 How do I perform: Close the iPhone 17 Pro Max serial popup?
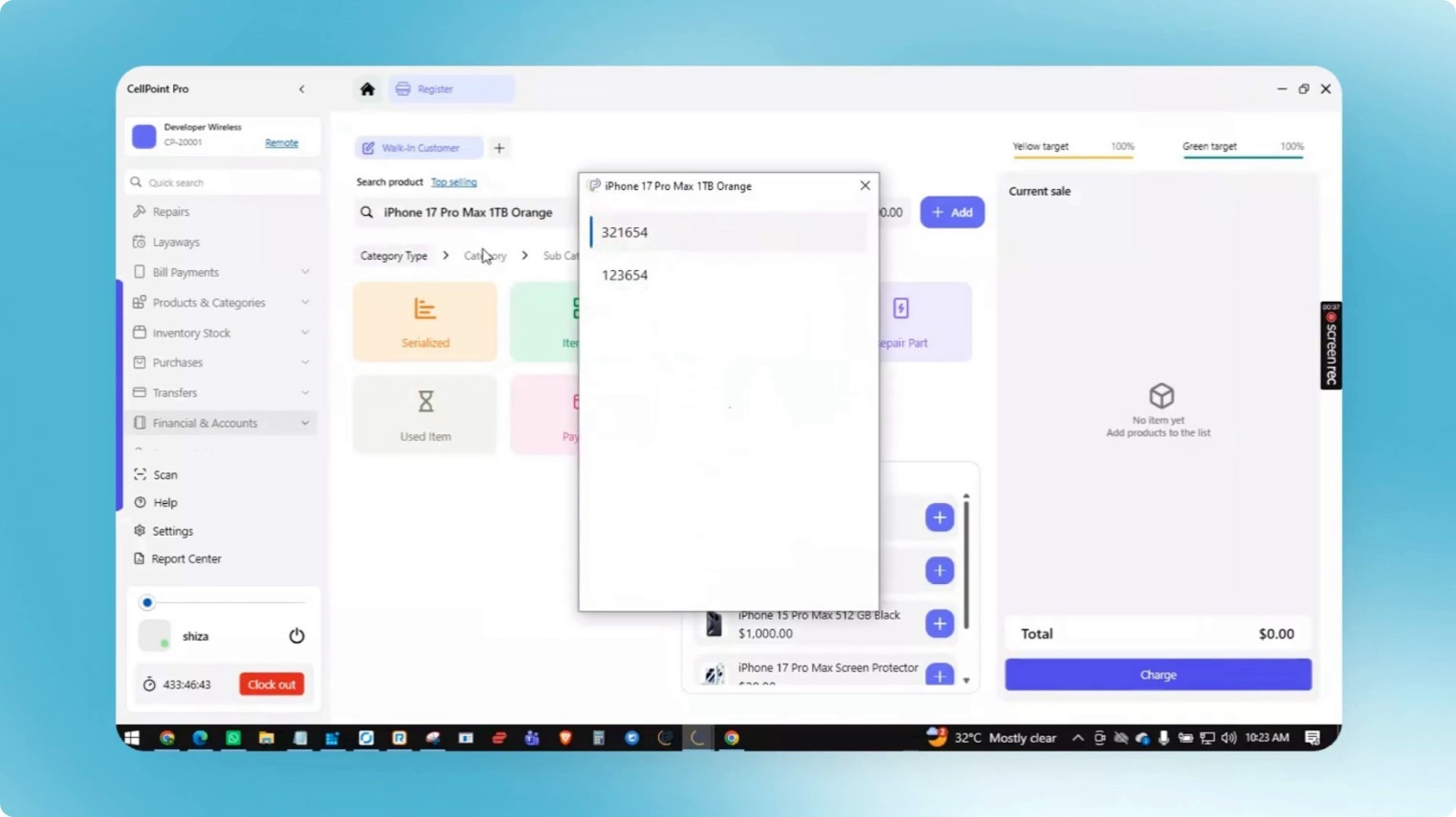[x=865, y=186]
